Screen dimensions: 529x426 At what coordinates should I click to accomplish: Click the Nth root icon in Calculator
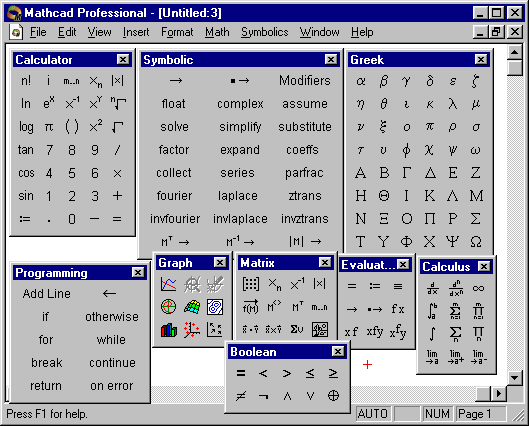[118, 104]
